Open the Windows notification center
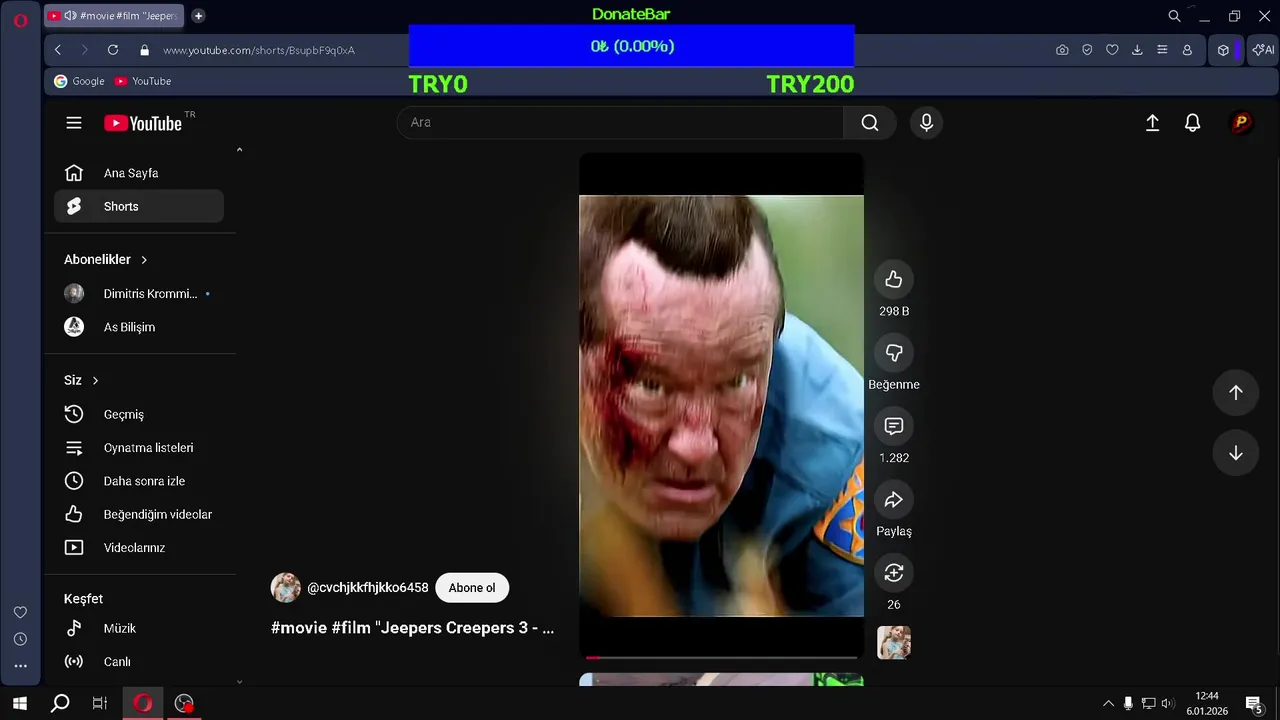1280x720 pixels. pos(1253,704)
